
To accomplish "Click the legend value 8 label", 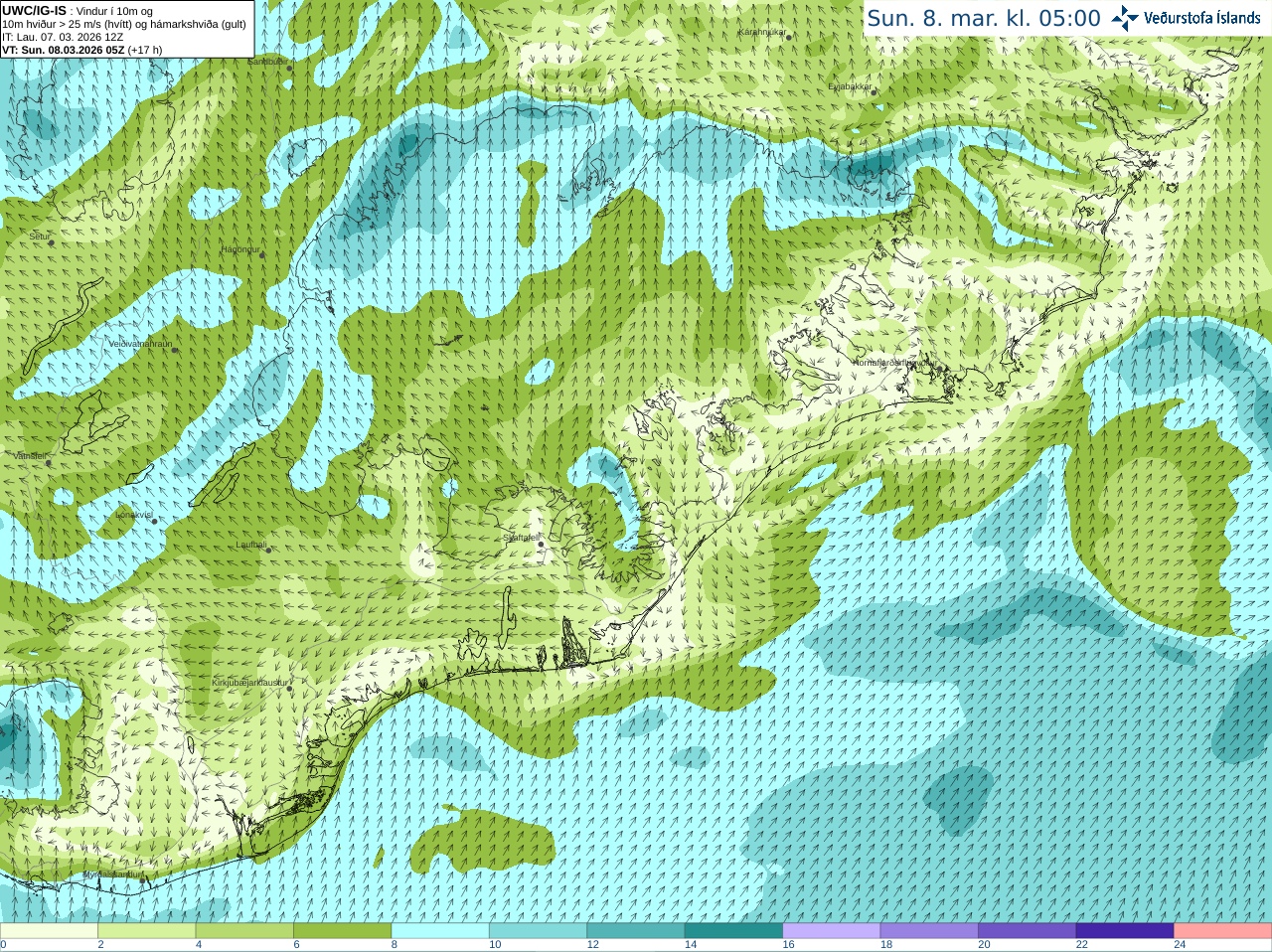I will tap(394, 945).
